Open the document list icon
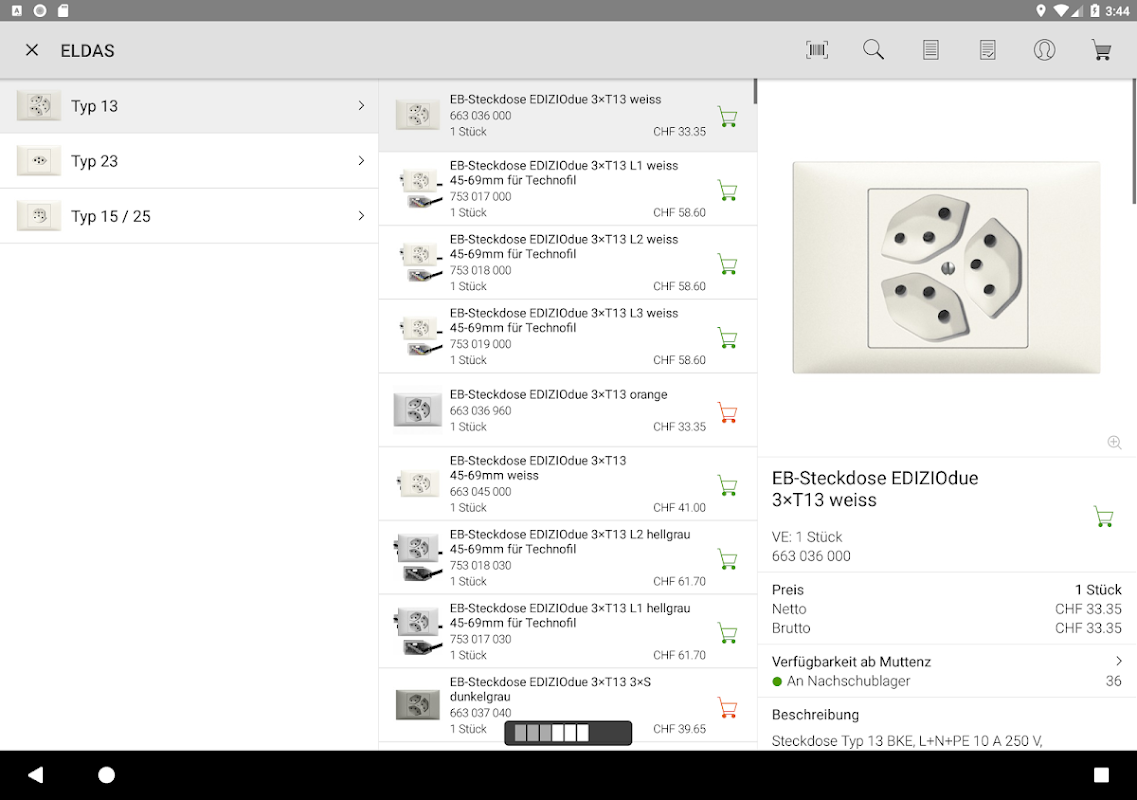Screen dimensions: 1137x800 coord(930,50)
